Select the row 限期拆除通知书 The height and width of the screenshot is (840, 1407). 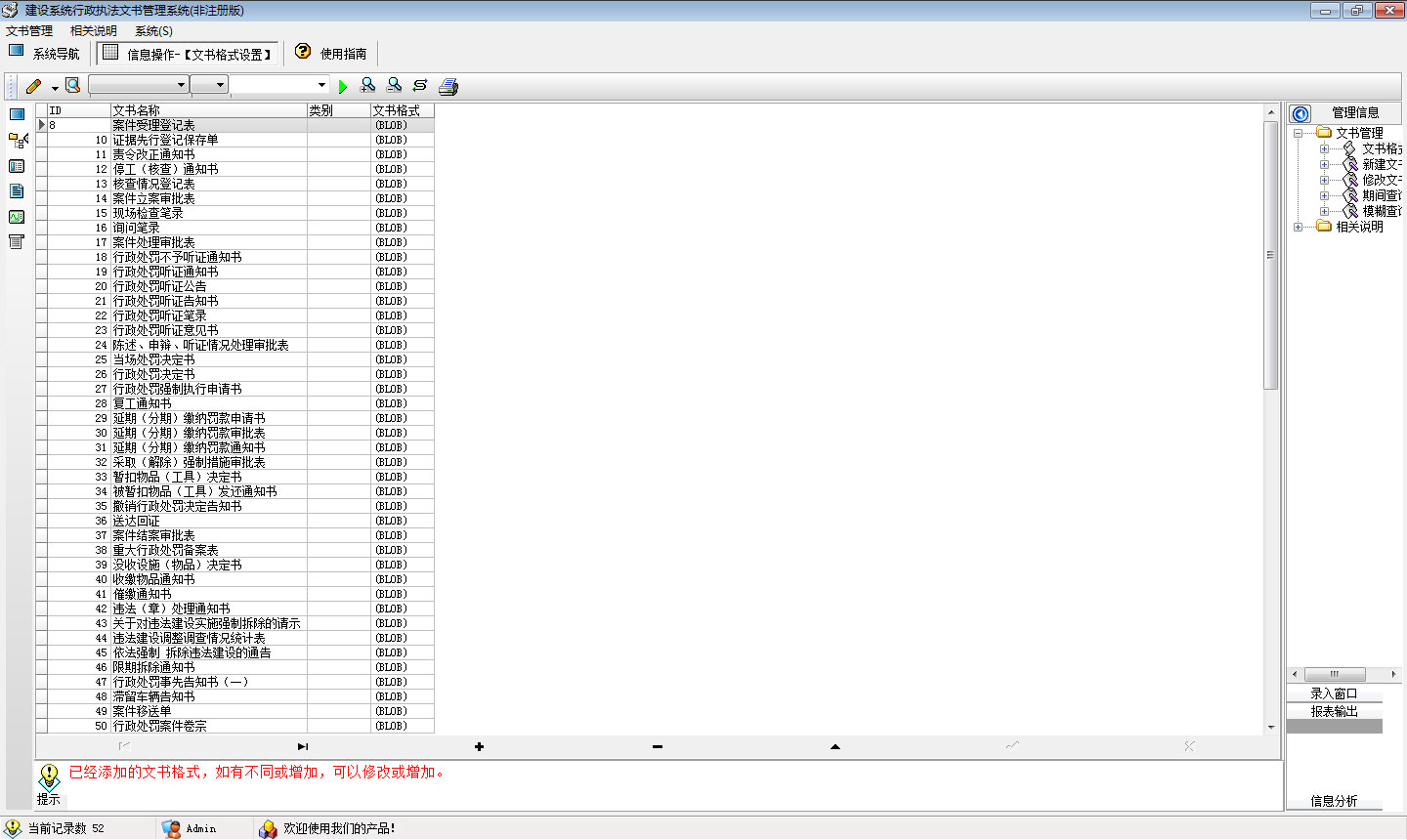[235, 667]
